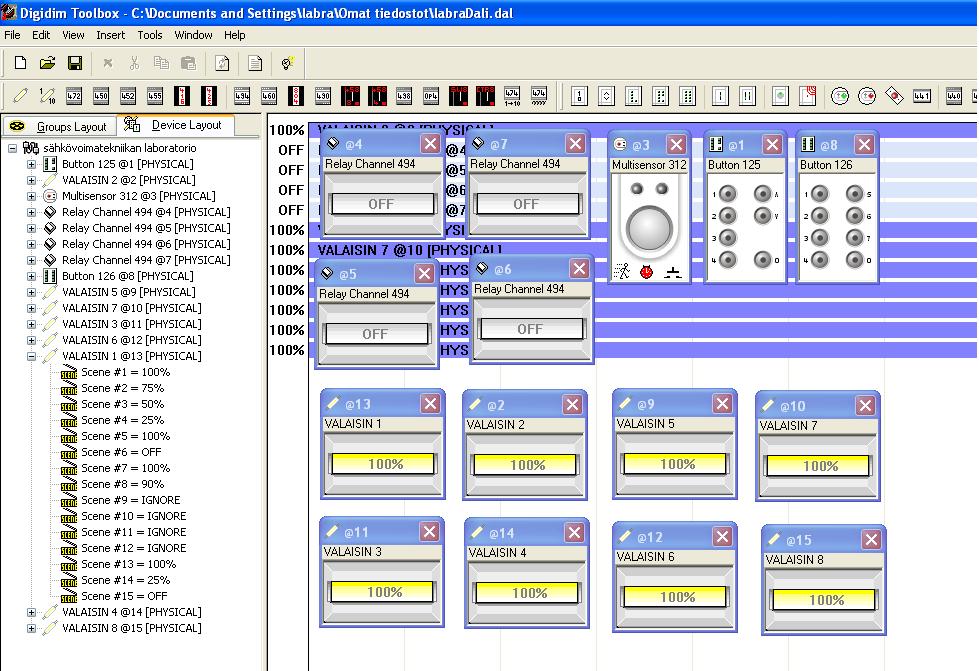Expand Relay Channel 494 @4 tree node
Image resolution: width=979 pixels, height=671 pixels.
coord(31,212)
